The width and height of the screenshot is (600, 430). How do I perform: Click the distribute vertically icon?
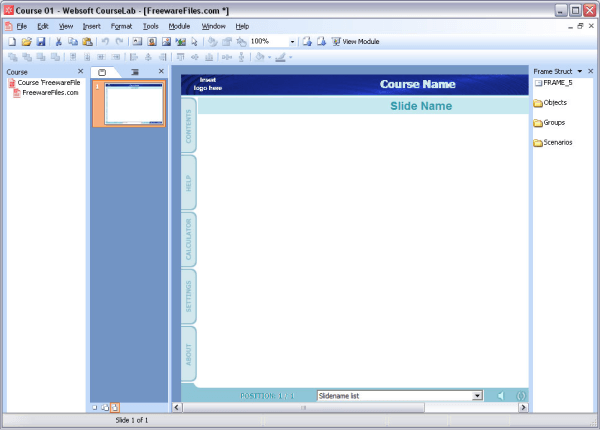coord(241,57)
